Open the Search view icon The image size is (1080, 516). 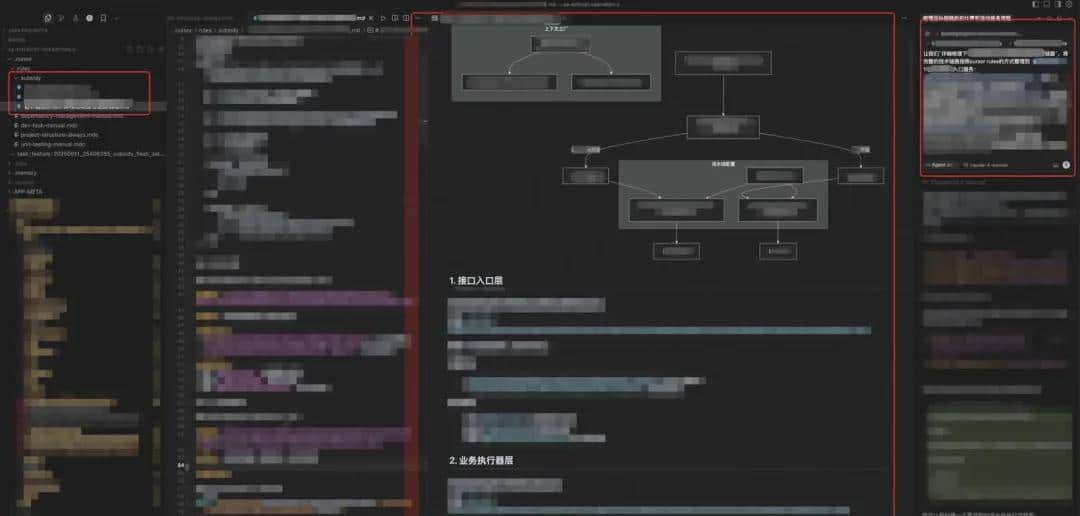coord(62,18)
